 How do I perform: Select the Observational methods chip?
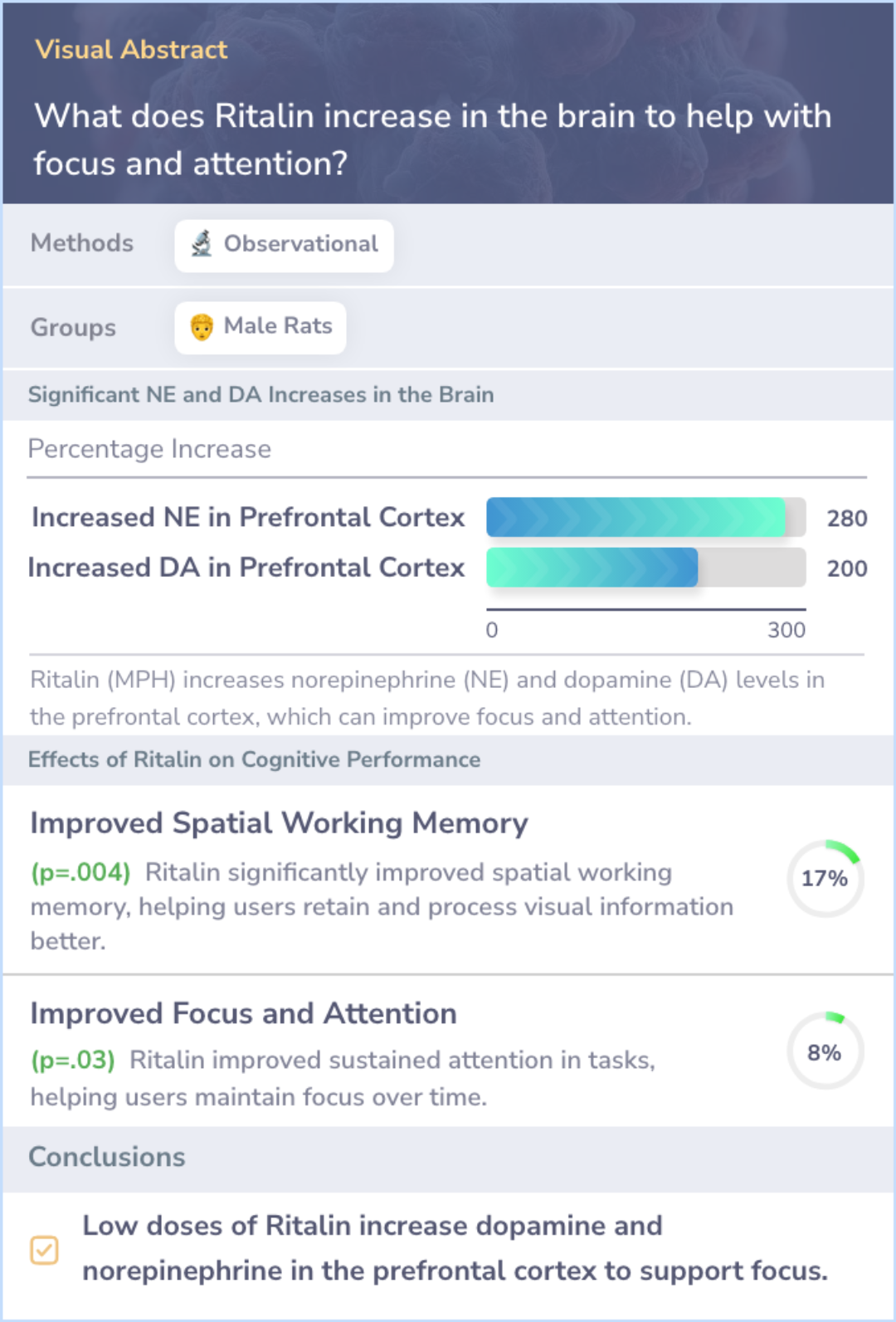coord(284,245)
